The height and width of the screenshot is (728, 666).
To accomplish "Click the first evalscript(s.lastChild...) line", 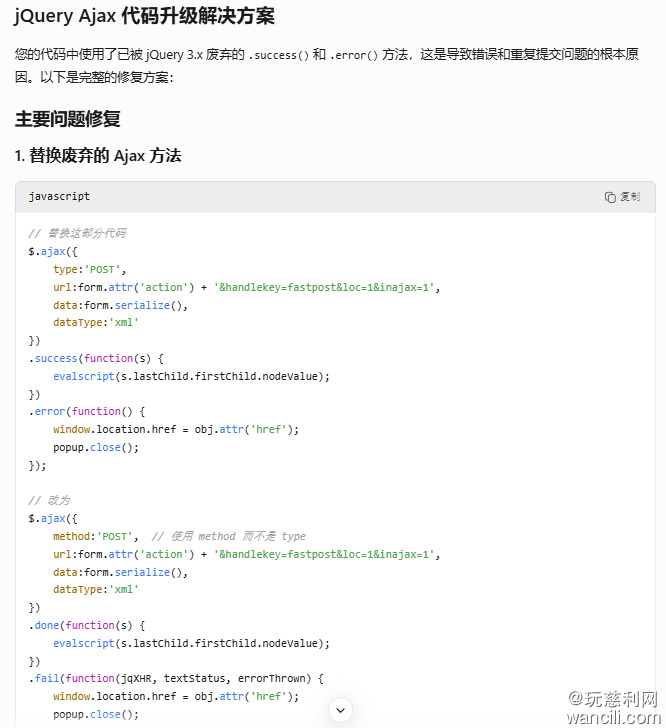I will pyautogui.click(x=191, y=376).
